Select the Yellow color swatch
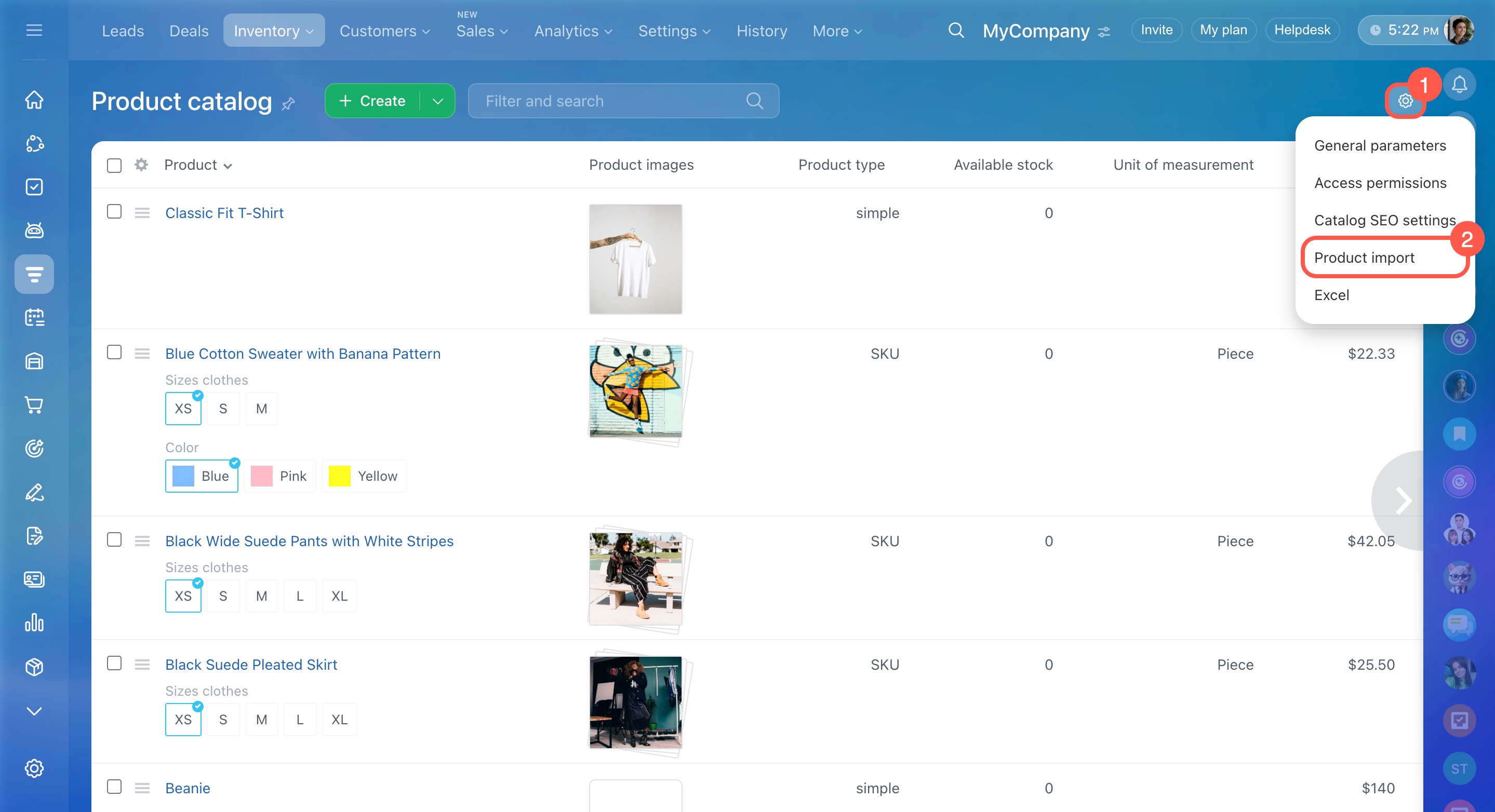Image resolution: width=1495 pixels, height=812 pixels. (x=364, y=476)
